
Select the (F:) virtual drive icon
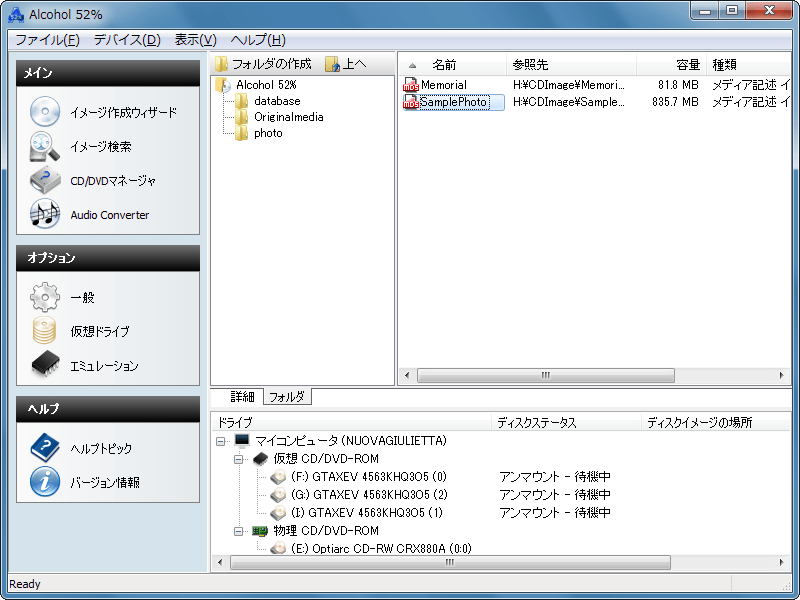tap(279, 477)
